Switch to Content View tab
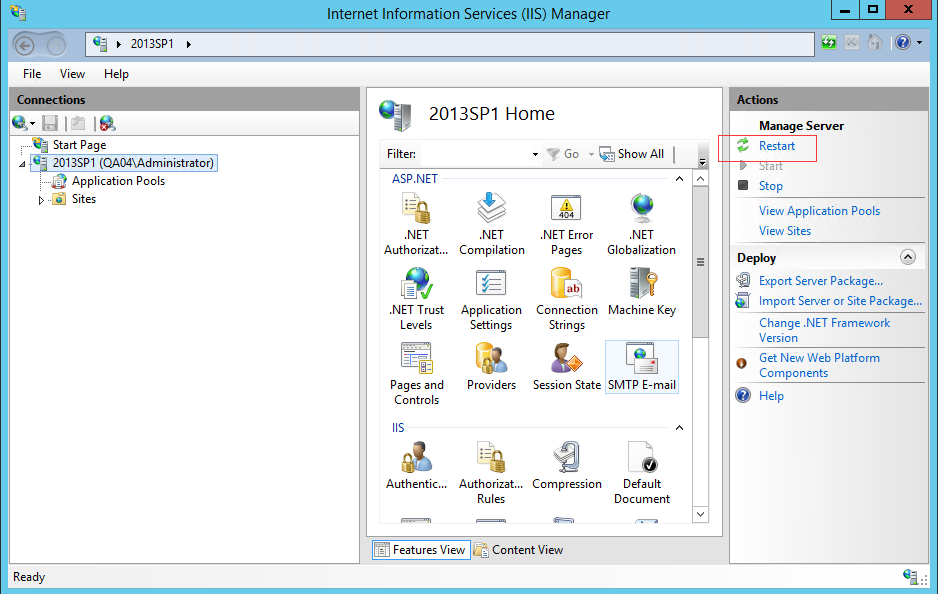Image resolution: width=938 pixels, height=594 pixels. [x=517, y=549]
